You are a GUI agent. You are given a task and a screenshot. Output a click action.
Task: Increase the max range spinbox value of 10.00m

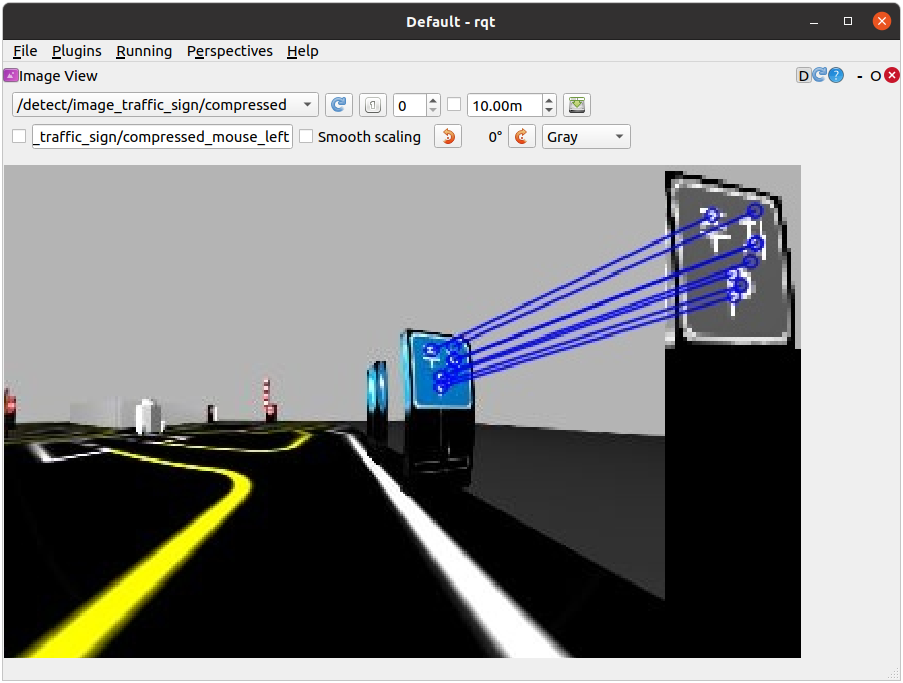point(549,100)
